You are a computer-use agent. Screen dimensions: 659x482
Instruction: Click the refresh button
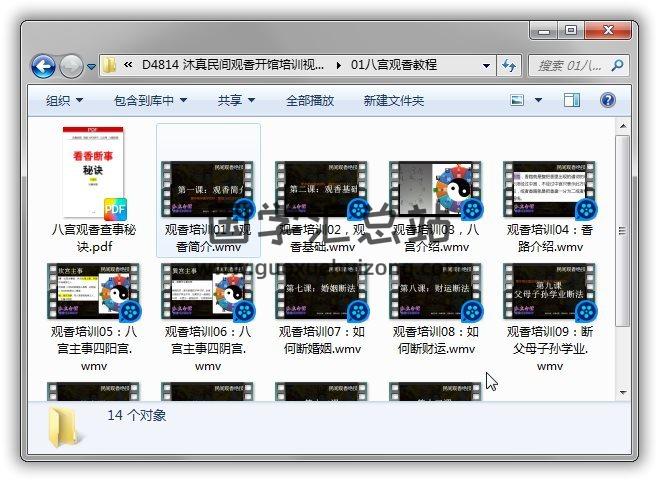coord(509,66)
